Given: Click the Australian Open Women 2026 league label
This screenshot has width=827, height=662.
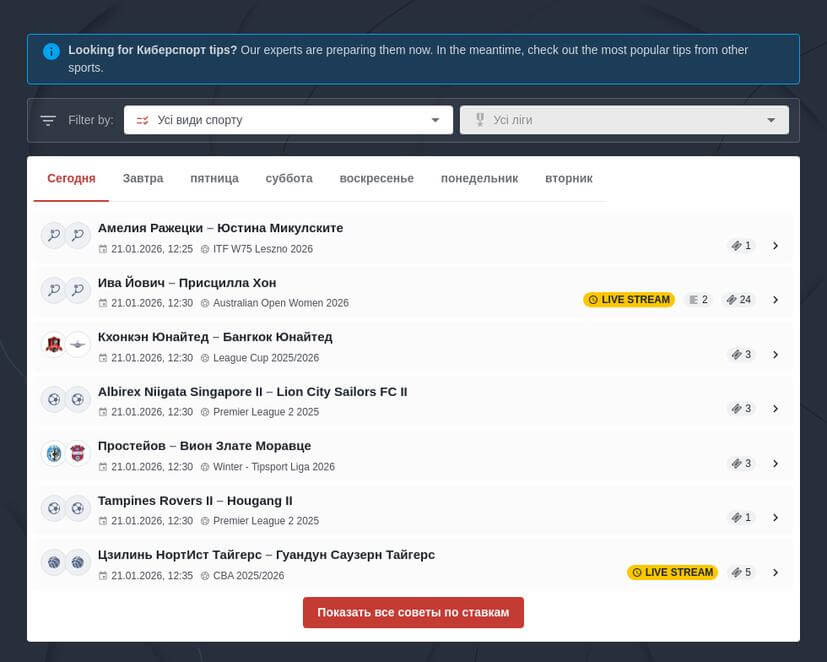Looking at the screenshot, I should pyautogui.click(x=280, y=303).
